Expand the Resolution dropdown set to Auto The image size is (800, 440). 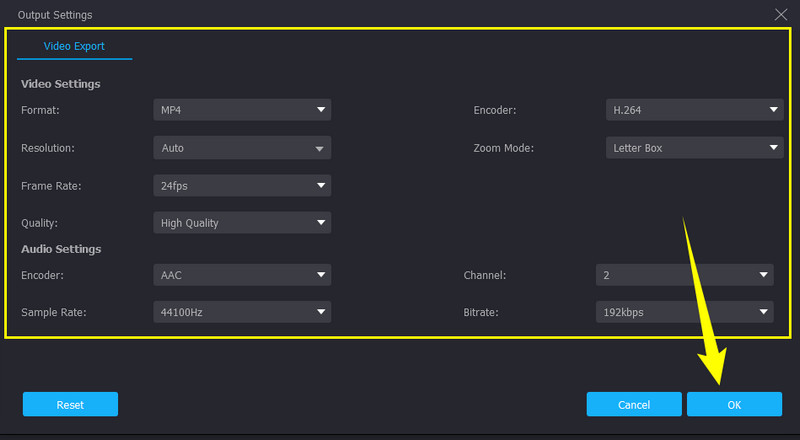click(241, 148)
